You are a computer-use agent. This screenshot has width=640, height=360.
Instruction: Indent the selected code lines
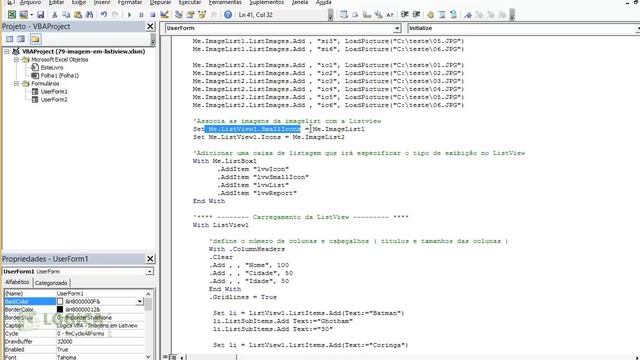[x=404, y=15]
